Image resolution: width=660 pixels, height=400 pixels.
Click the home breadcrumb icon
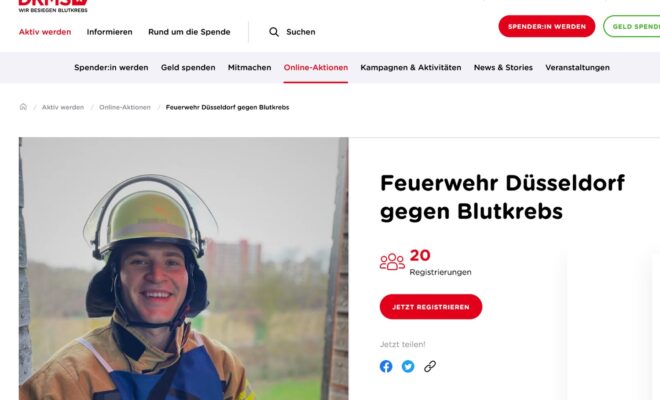pyautogui.click(x=23, y=107)
